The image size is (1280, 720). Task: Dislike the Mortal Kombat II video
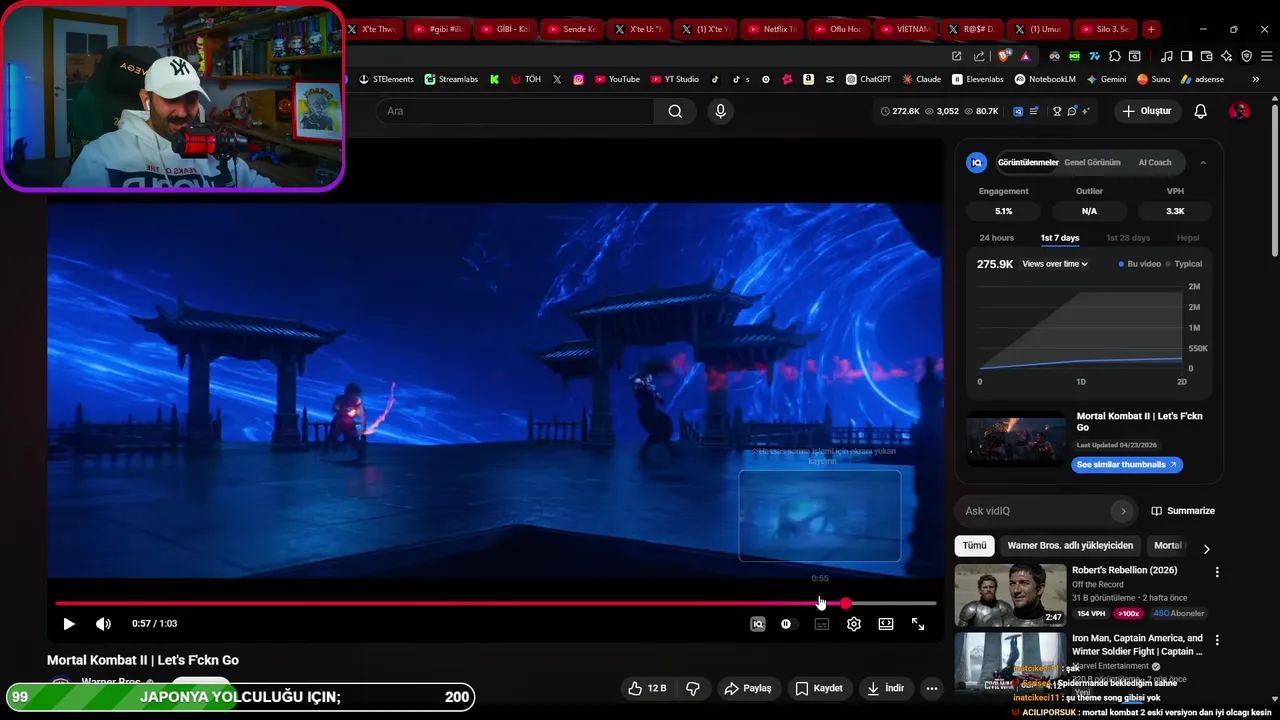click(692, 688)
